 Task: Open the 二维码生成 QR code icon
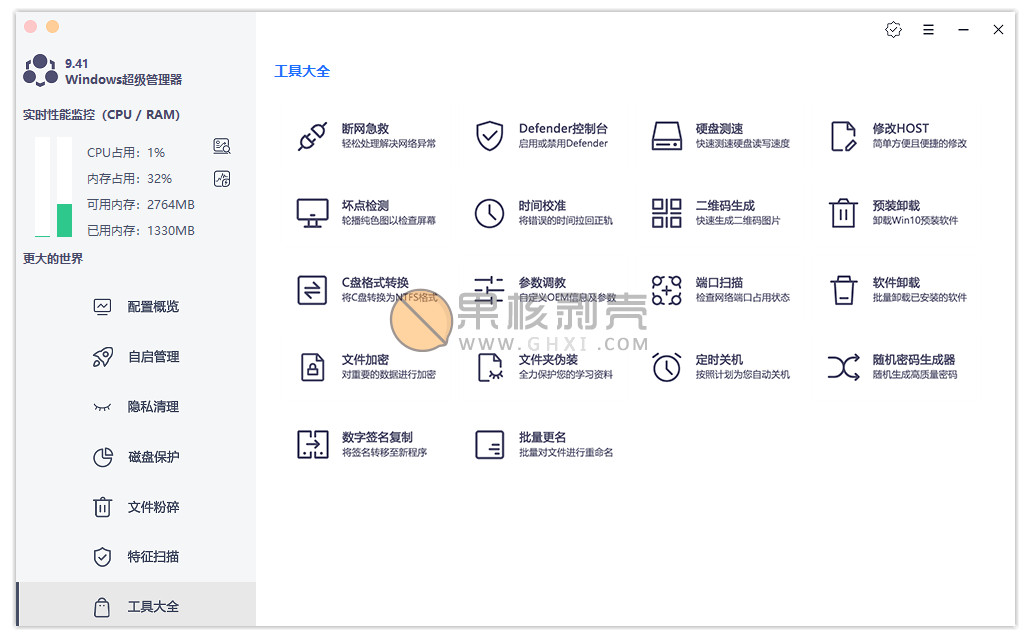666,213
